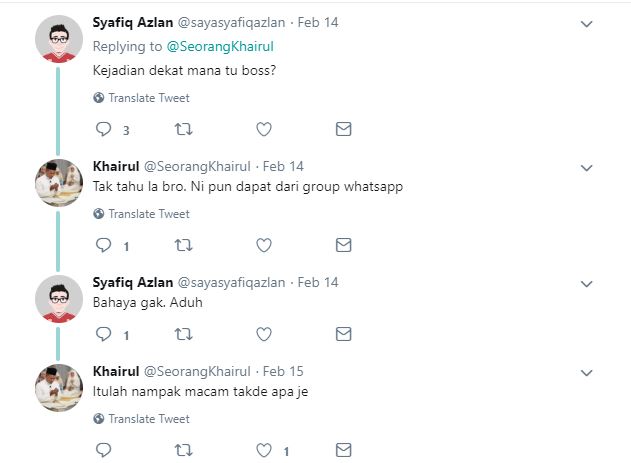Screen dimensions: 631x463
Task: Retweet the 'Kejadian dekat mana tu boss?' tweet
Action: (184, 129)
